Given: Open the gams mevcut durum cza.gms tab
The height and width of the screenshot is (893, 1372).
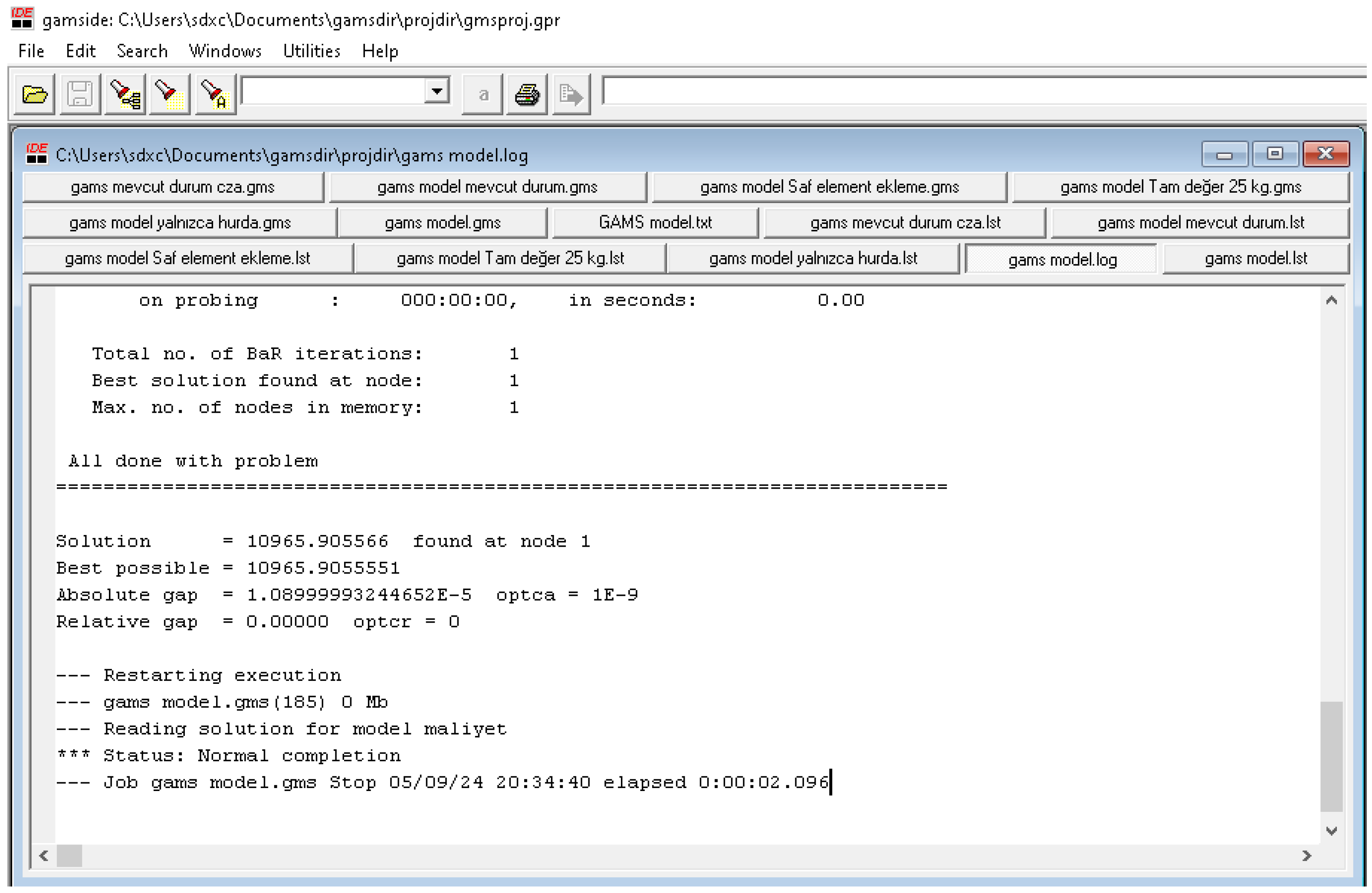Looking at the screenshot, I should 172,187.
